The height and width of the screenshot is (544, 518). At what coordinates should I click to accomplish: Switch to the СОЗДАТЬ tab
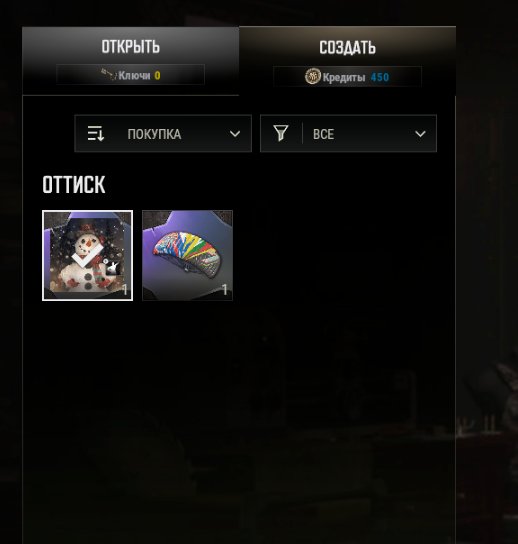347,61
